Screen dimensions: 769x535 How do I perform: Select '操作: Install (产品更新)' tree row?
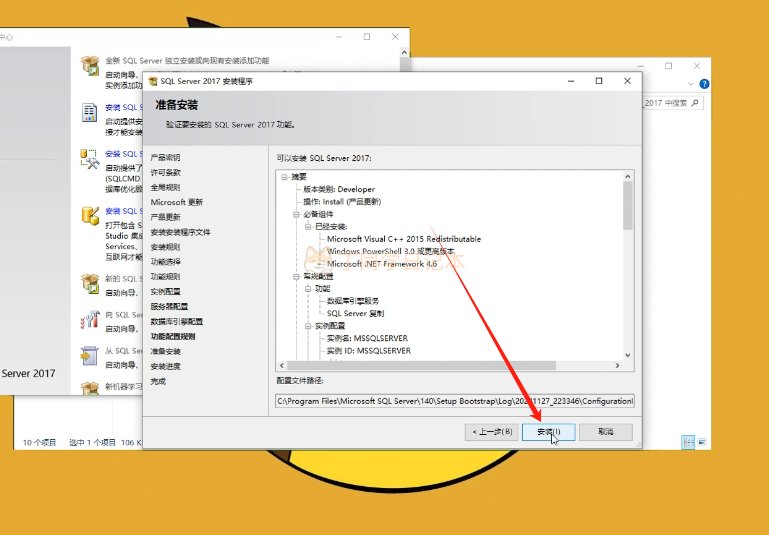tap(342, 202)
